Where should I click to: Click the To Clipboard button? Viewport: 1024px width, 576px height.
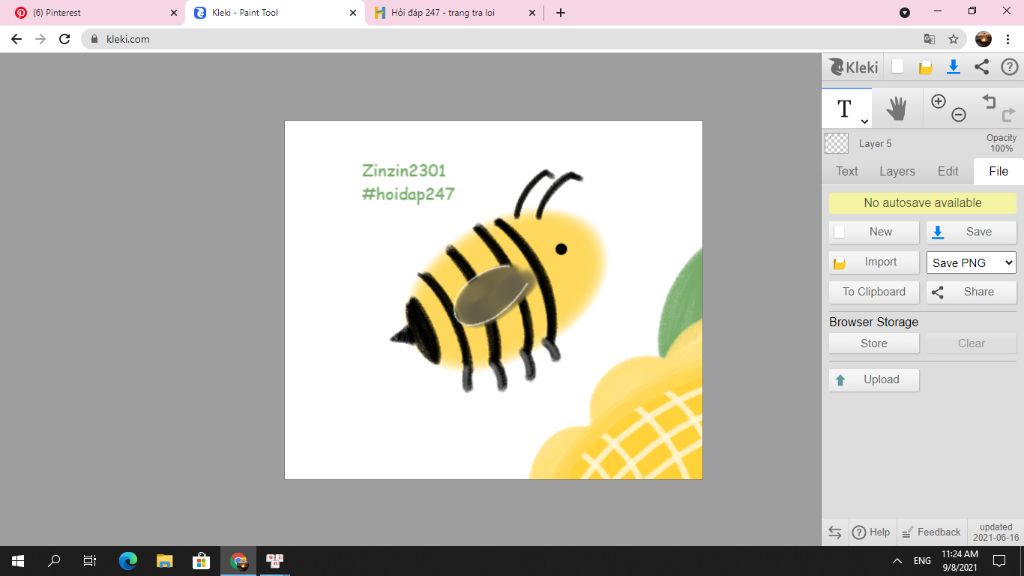point(874,292)
